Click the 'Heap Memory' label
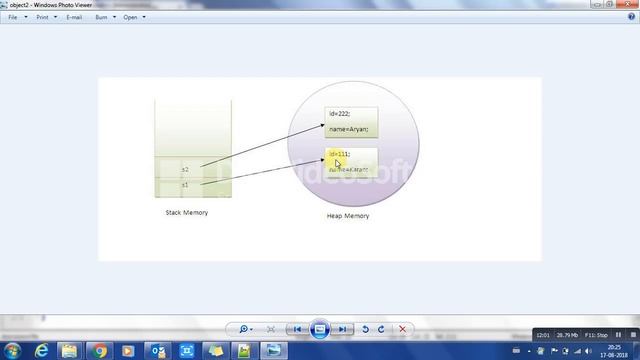The height and width of the screenshot is (360, 640). [348, 216]
